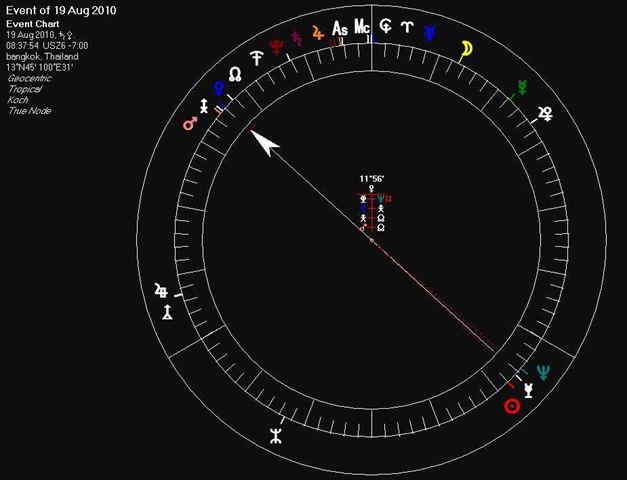Select the teal Neptune trident glyph on rim
The image size is (627, 480).
coord(543,372)
